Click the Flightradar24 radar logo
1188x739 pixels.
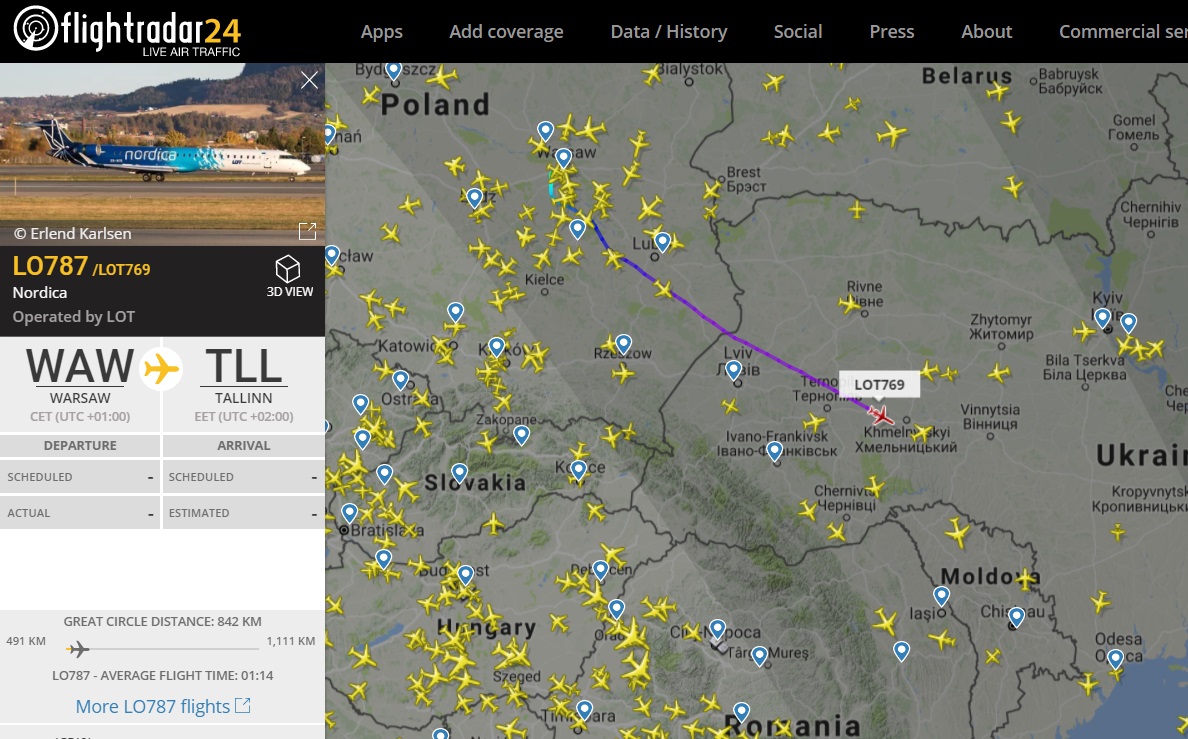[35, 29]
